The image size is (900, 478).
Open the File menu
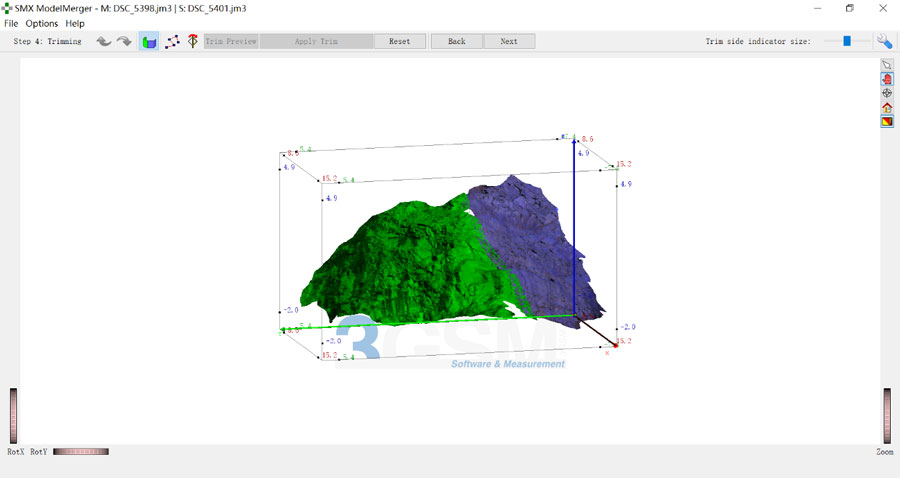coord(11,23)
